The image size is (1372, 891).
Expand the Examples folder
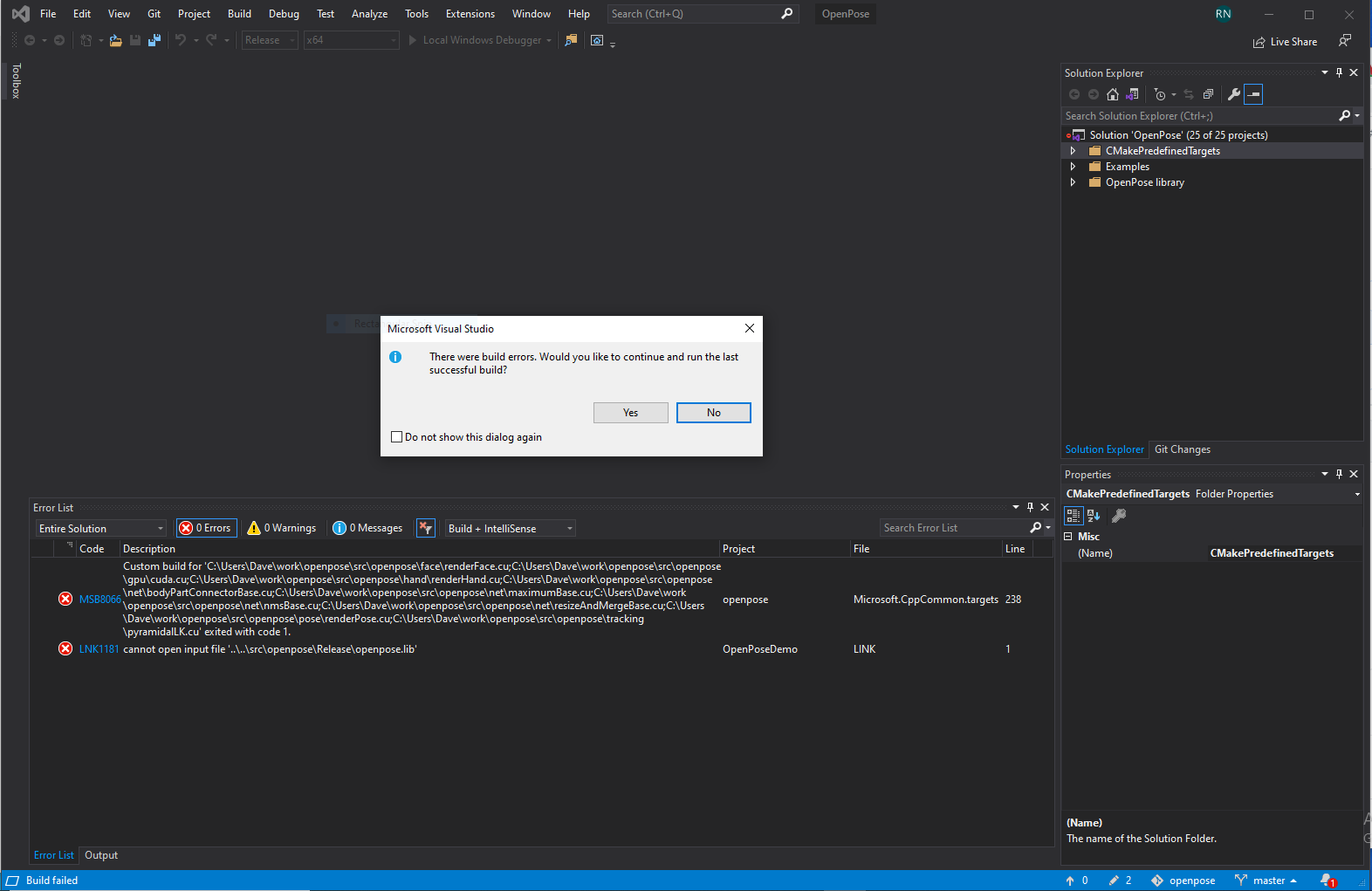[1073, 167]
